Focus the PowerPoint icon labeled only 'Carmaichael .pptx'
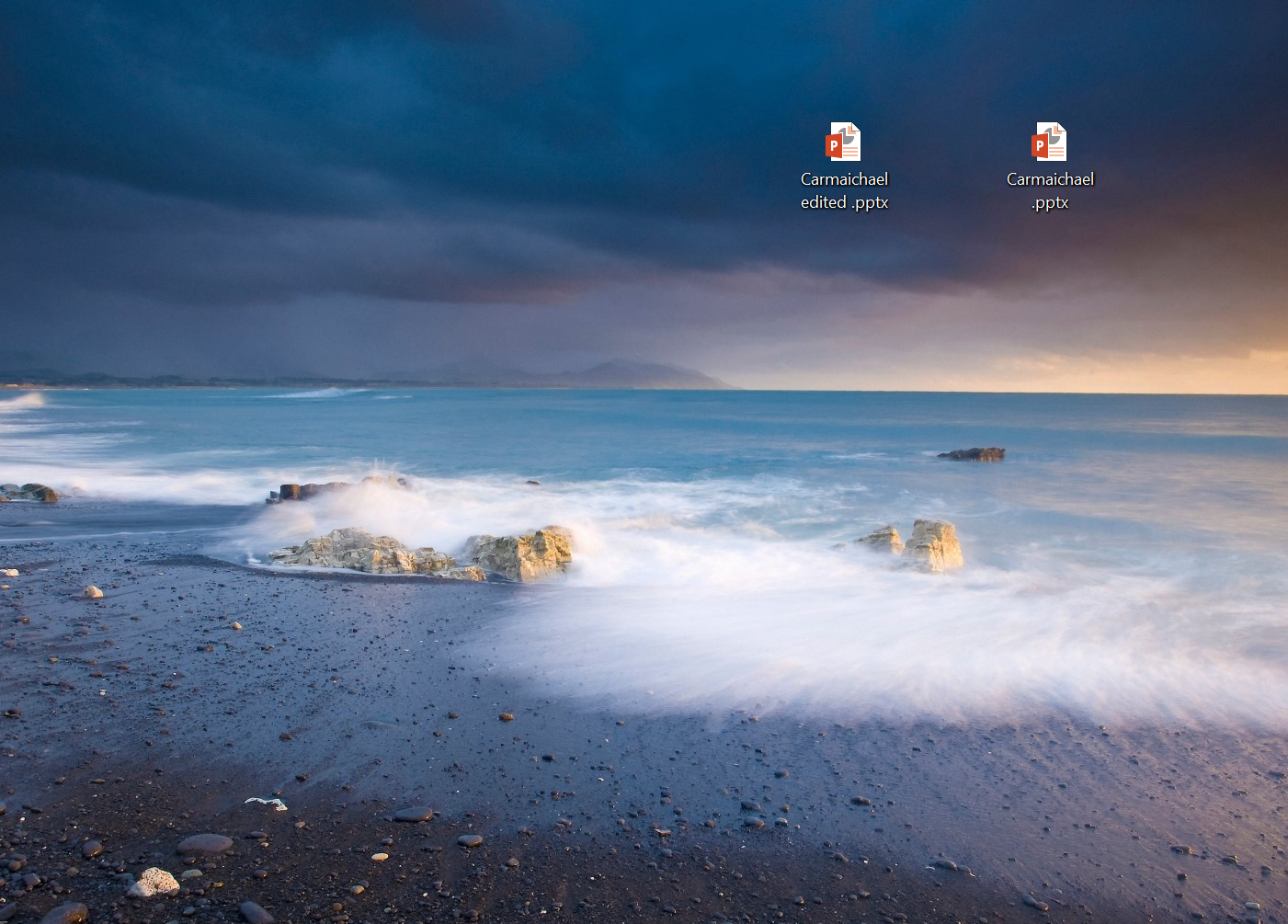Viewport: 1288px width, 924px height. (x=1049, y=143)
